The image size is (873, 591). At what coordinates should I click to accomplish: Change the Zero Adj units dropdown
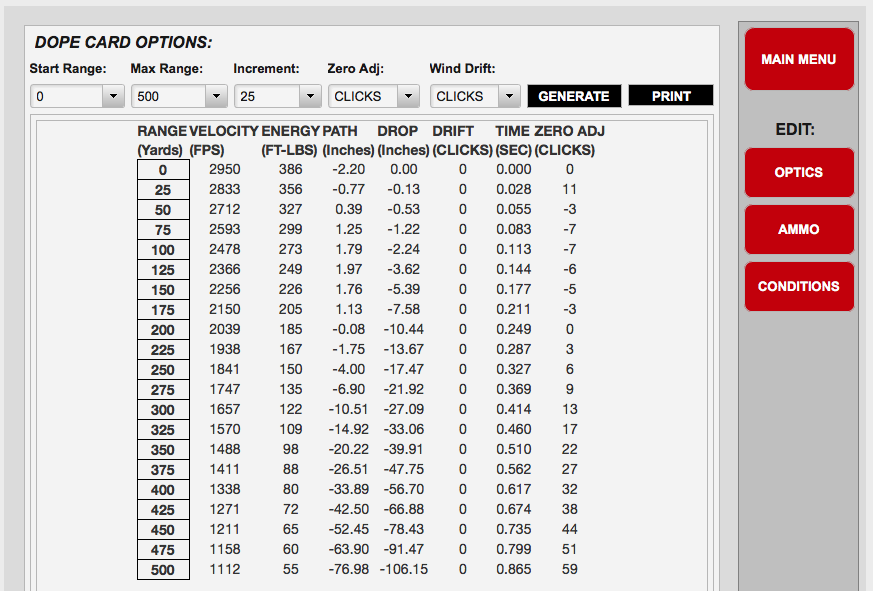point(374,96)
